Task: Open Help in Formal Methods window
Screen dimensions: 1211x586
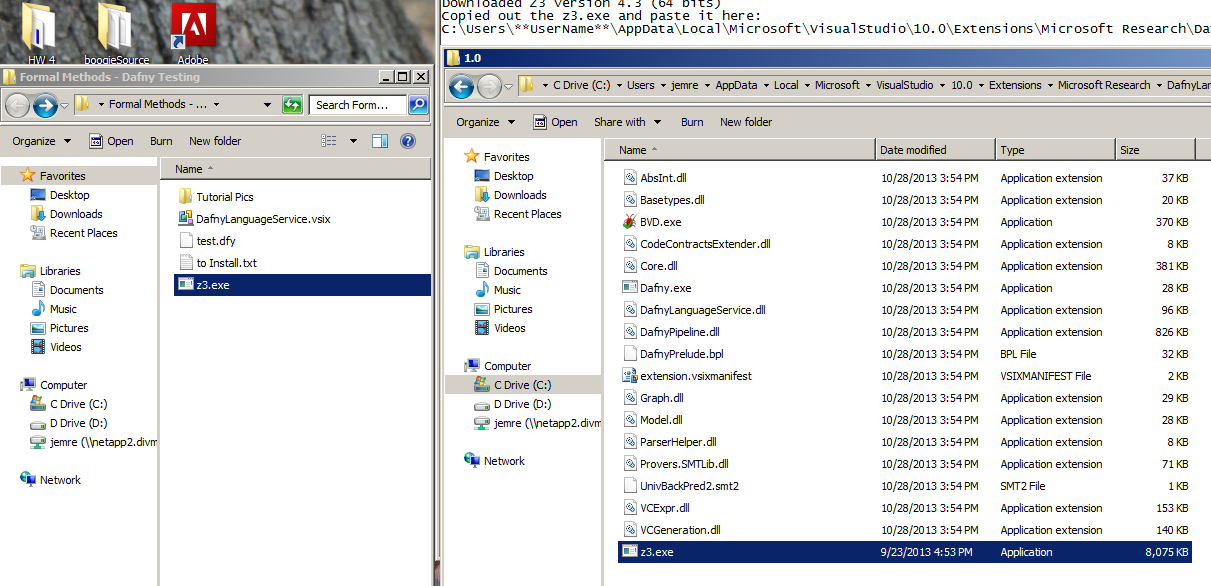Action: point(408,141)
